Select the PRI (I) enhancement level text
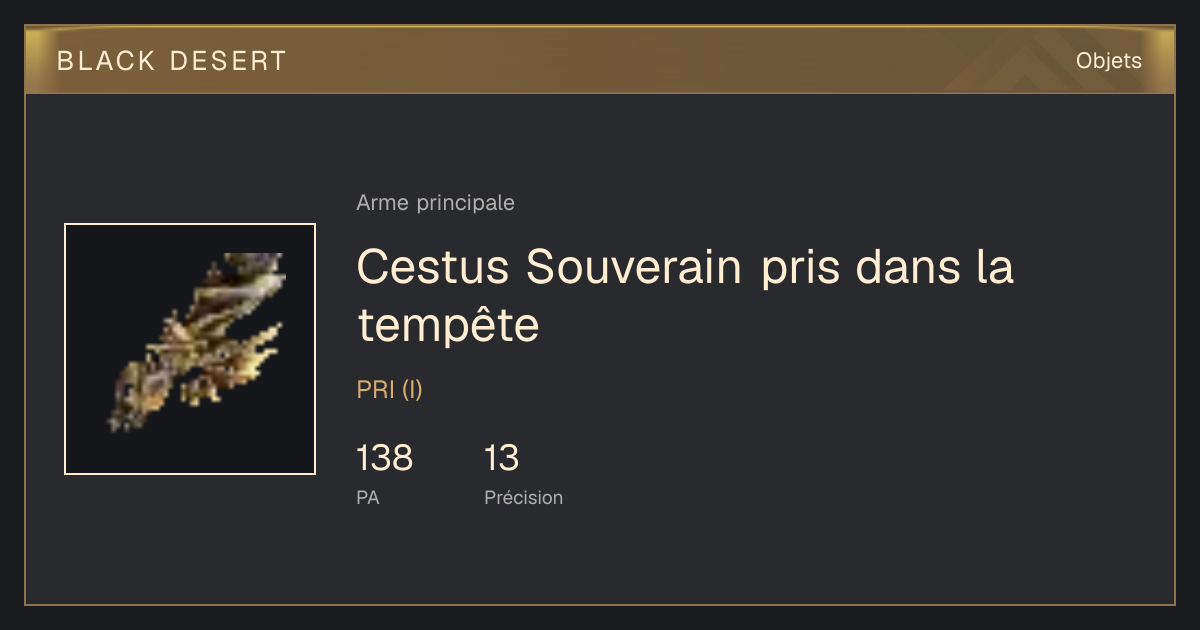1200x630 pixels. point(389,390)
